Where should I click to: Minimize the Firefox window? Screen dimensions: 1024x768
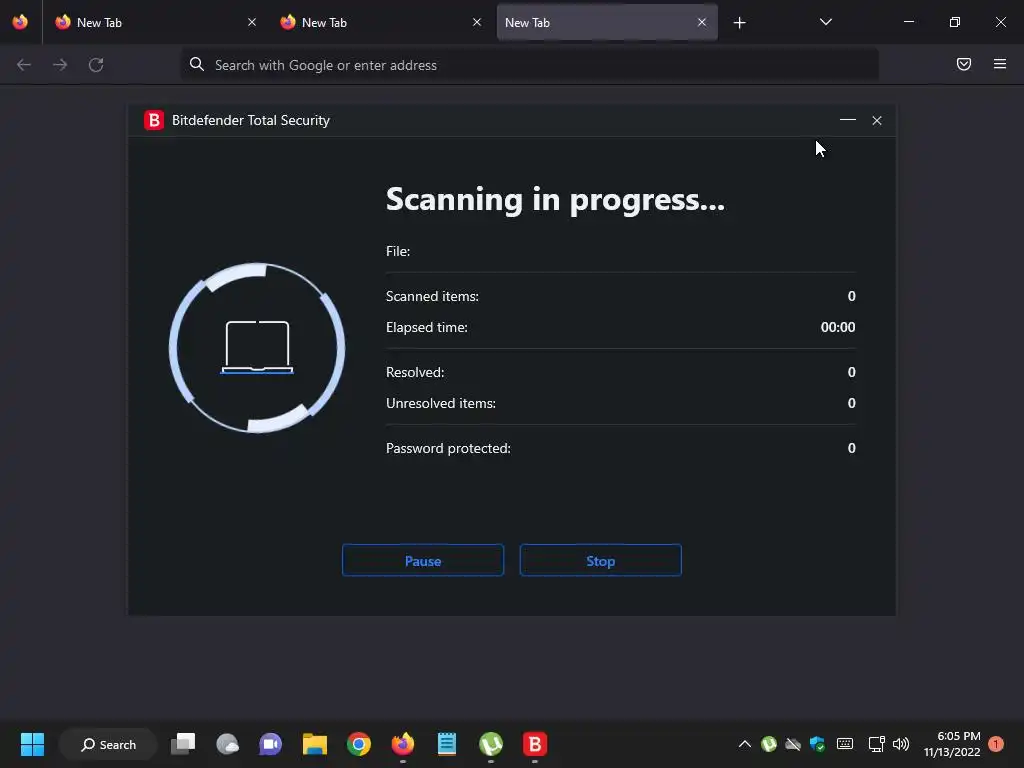point(908,22)
